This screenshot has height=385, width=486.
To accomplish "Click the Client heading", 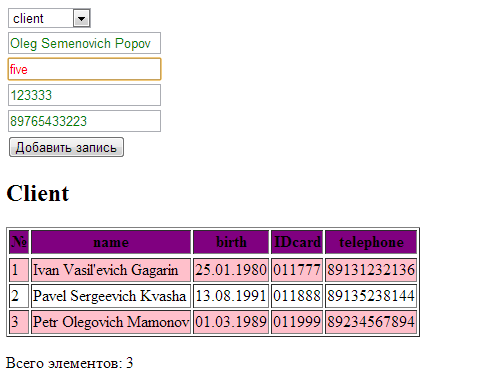I will [38, 193].
